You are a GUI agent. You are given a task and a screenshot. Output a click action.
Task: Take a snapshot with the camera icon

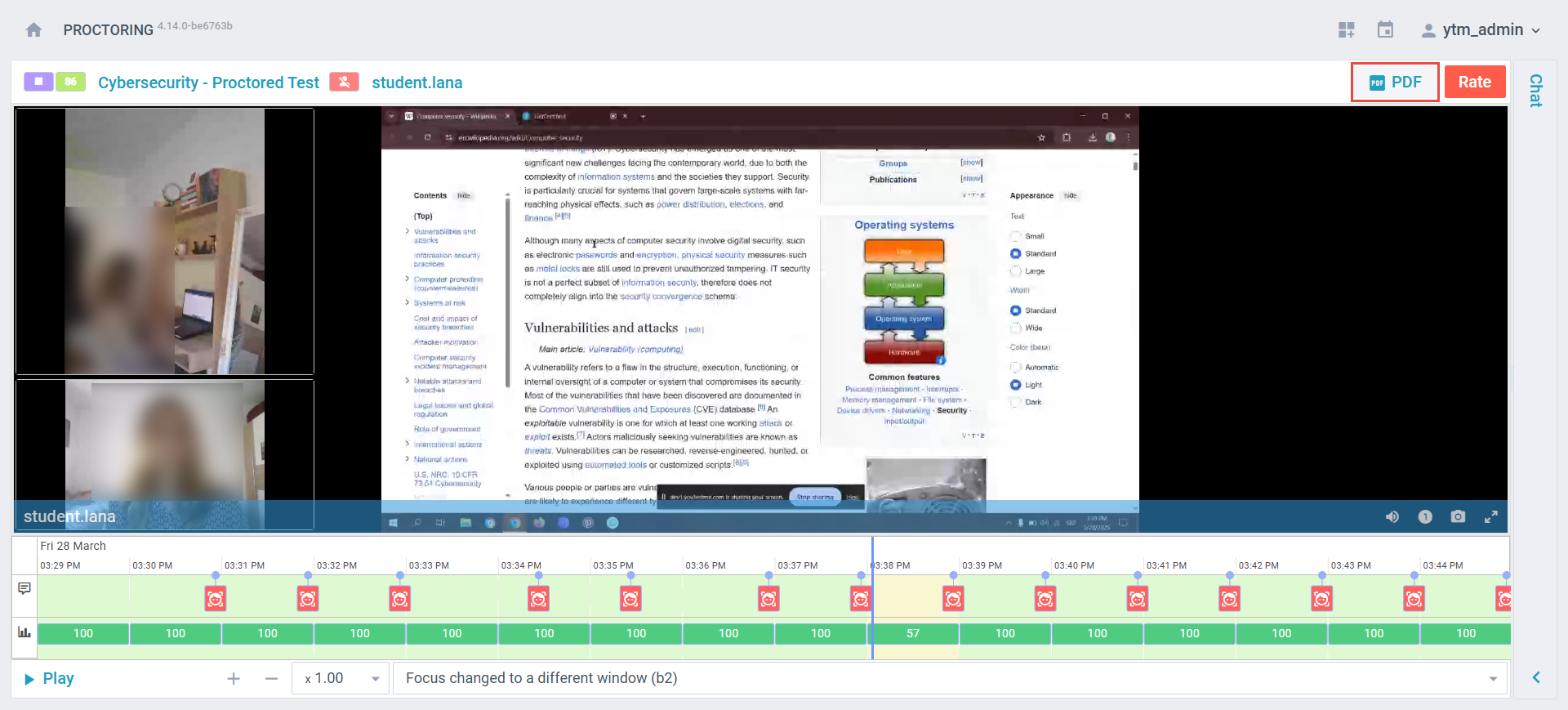(x=1458, y=516)
